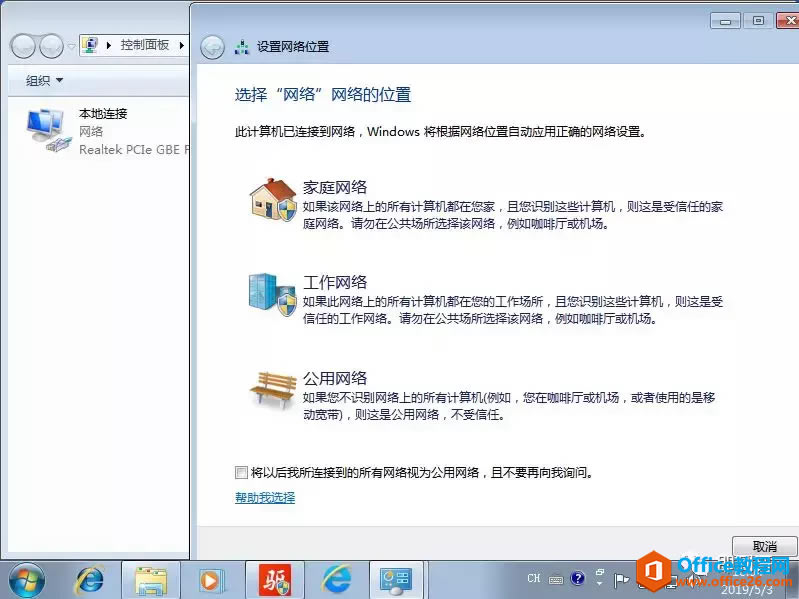The height and width of the screenshot is (599, 799).
Task: Open Windows Explorer folder icon on taskbar
Action: [x=151, y=581]
